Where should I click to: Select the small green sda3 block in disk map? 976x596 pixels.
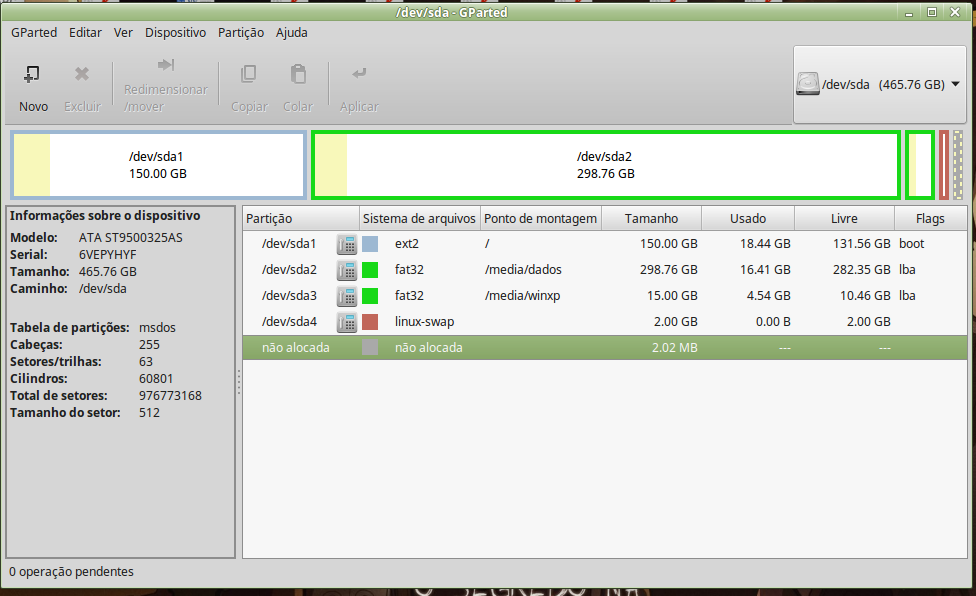coord(920,165)
